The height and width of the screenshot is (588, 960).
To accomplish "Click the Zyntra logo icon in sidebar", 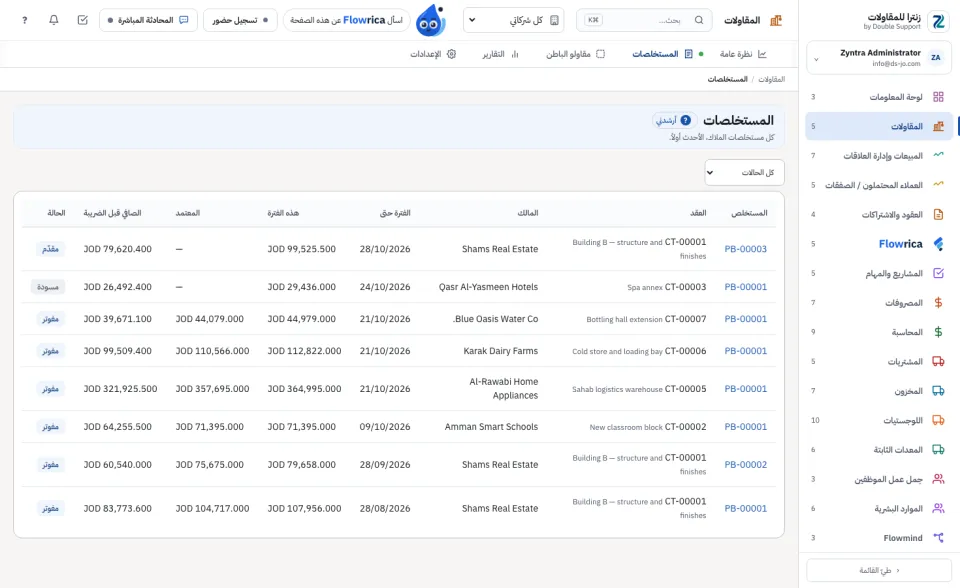I will click(938, 21).
